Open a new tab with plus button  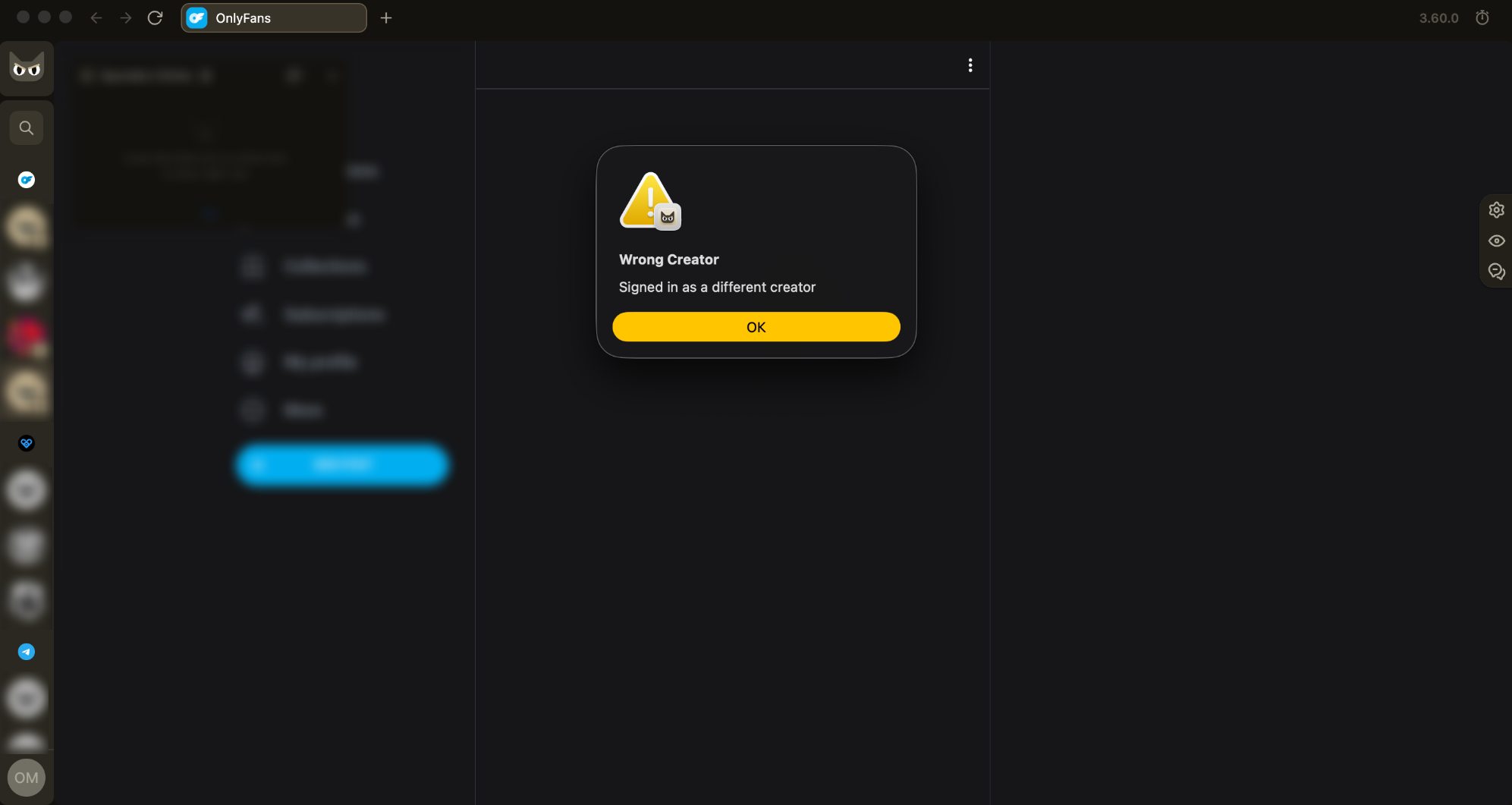(x=386, y=17)
